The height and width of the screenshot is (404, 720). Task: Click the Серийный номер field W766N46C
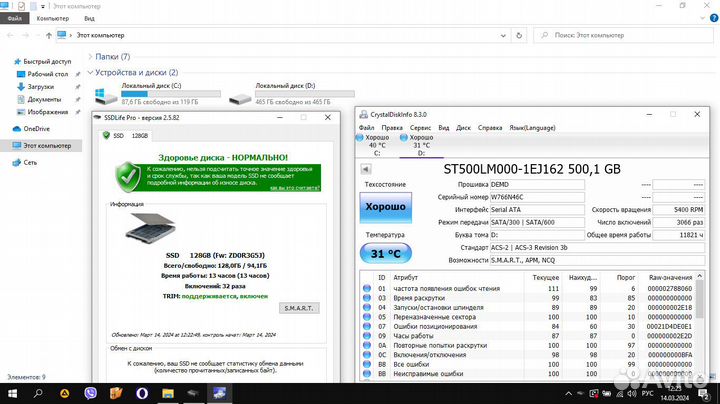coord(537,197)
